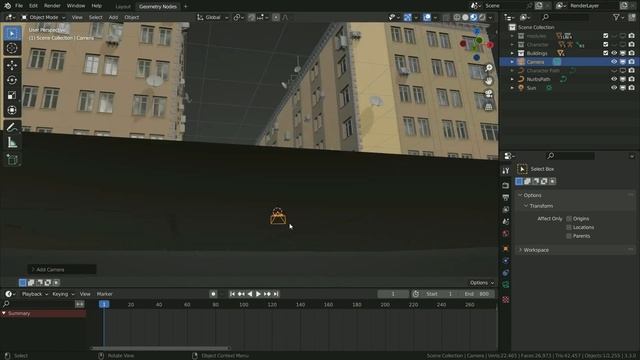Viewport: 640px width, 360px height.
Task: Open the Window menu
Action: pos(76,6)
